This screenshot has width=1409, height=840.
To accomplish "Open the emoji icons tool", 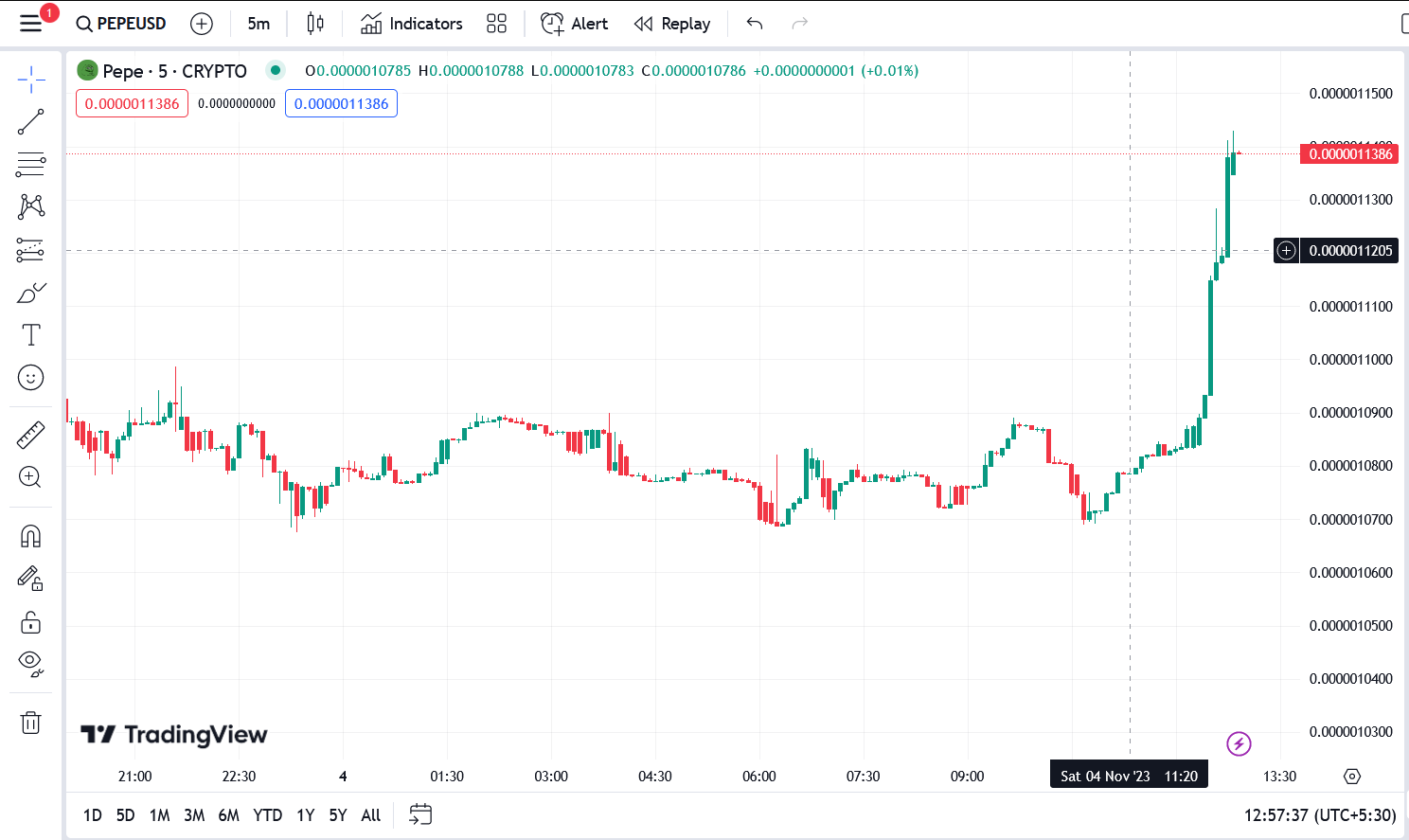I will 30,378.
